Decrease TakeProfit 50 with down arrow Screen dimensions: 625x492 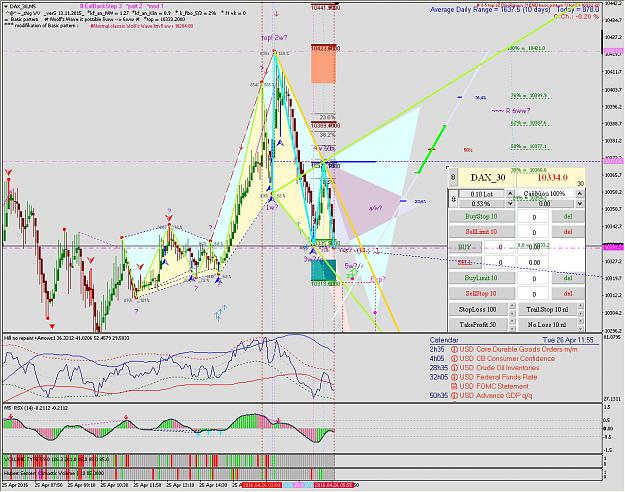(x=511, y=328)
